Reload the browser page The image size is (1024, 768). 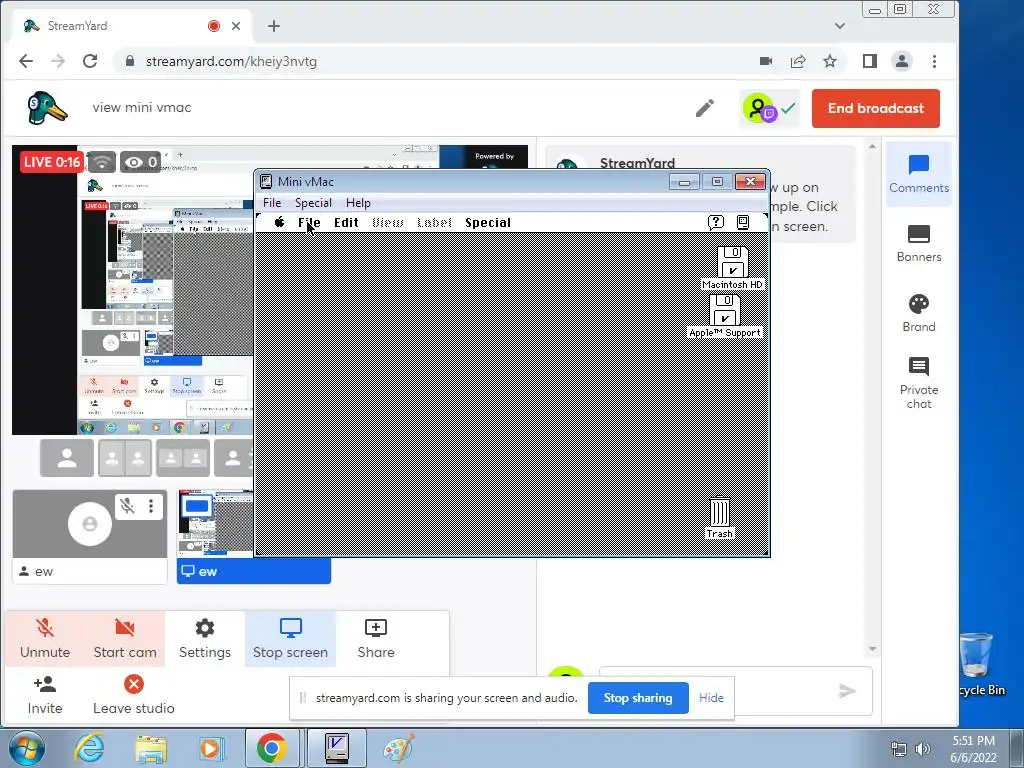90,61
